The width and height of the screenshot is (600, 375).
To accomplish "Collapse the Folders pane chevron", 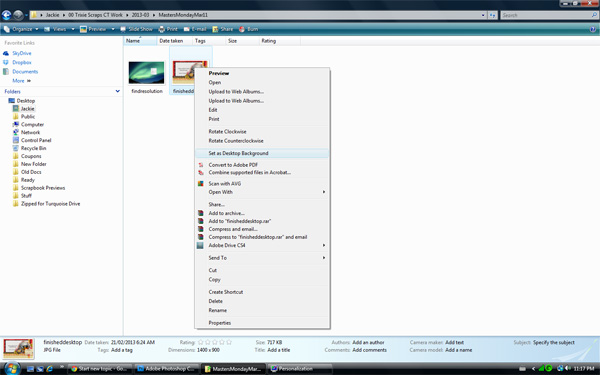I will tap(117, 91).
